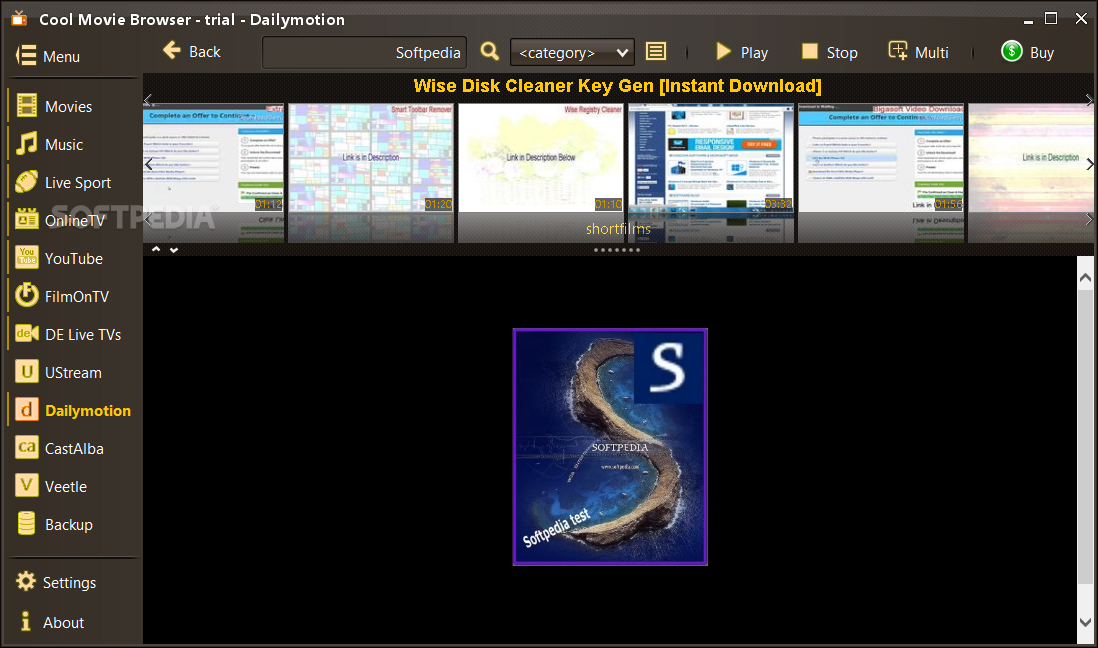Open the Live Sport section
The image size is (1098, 648).
tap(64, 182)
